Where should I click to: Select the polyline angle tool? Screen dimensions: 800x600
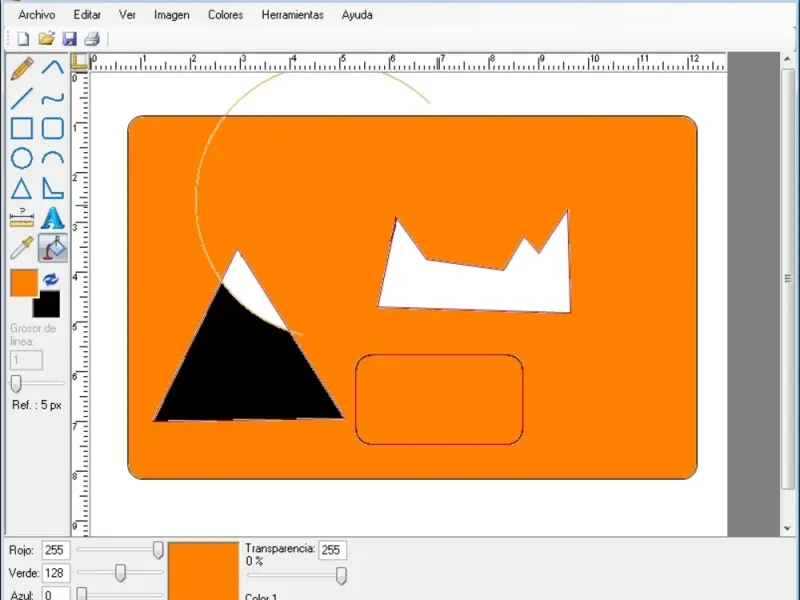coord(53,68)
